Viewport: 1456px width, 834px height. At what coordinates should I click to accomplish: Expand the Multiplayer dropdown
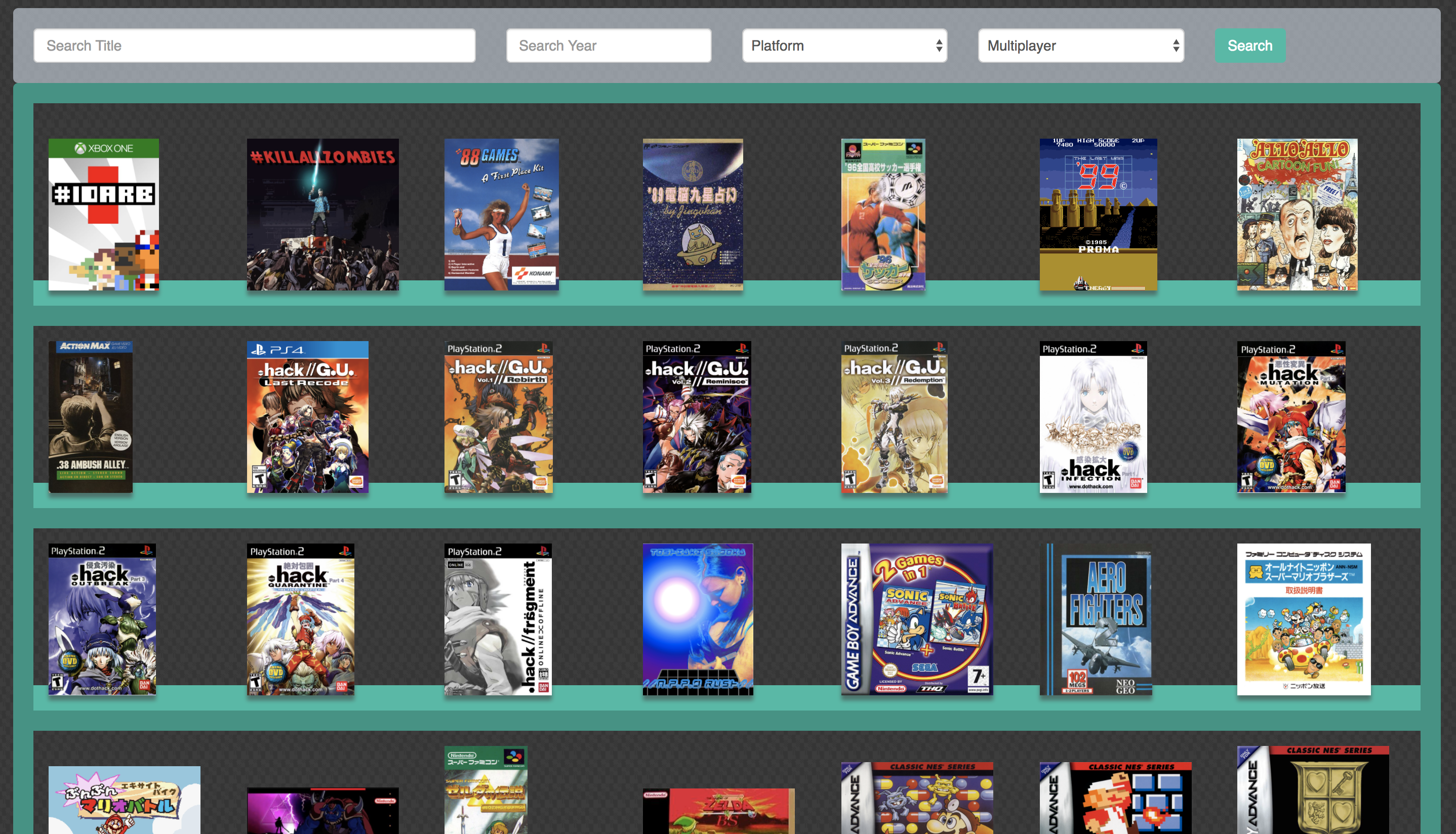coord(1080,46)
